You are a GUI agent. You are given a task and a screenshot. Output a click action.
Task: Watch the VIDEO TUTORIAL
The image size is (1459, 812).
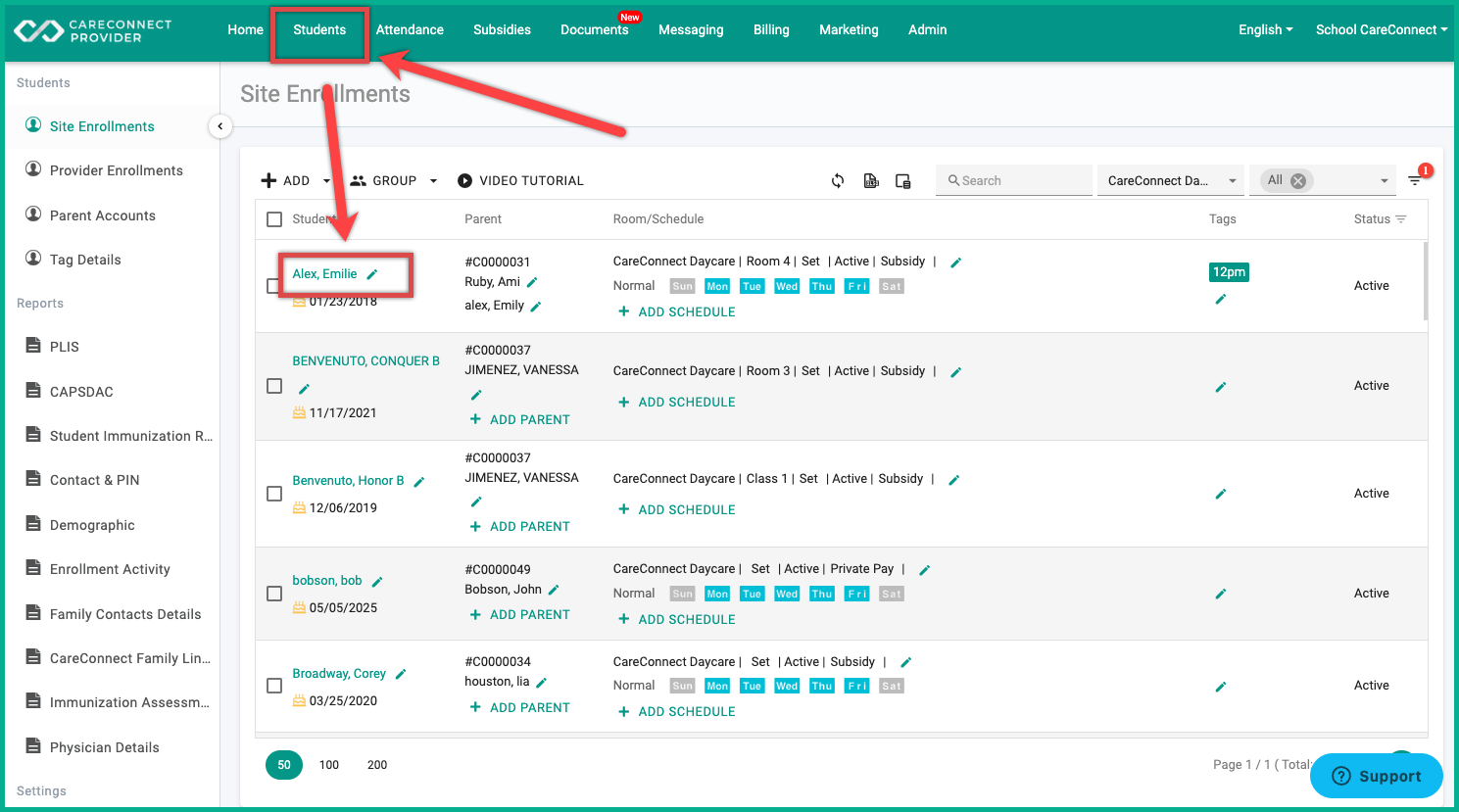click(x=520, y=181)
